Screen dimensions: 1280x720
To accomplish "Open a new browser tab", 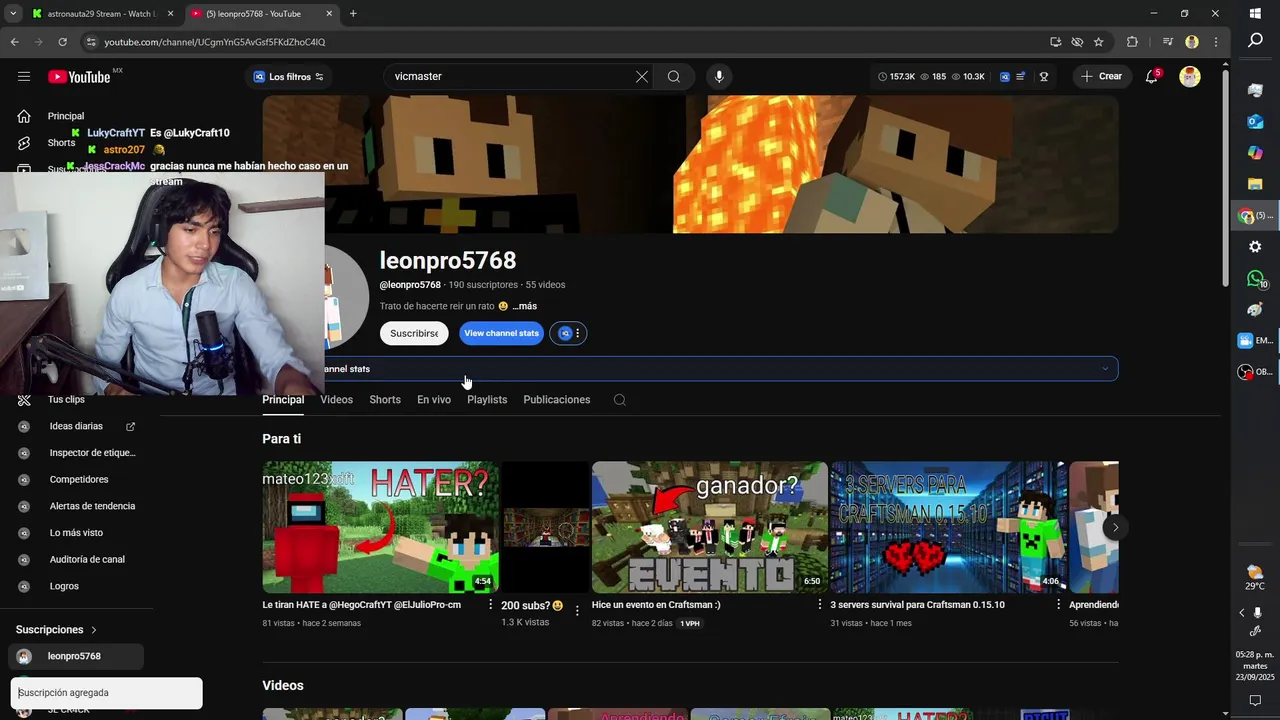I will coord(353,14).
